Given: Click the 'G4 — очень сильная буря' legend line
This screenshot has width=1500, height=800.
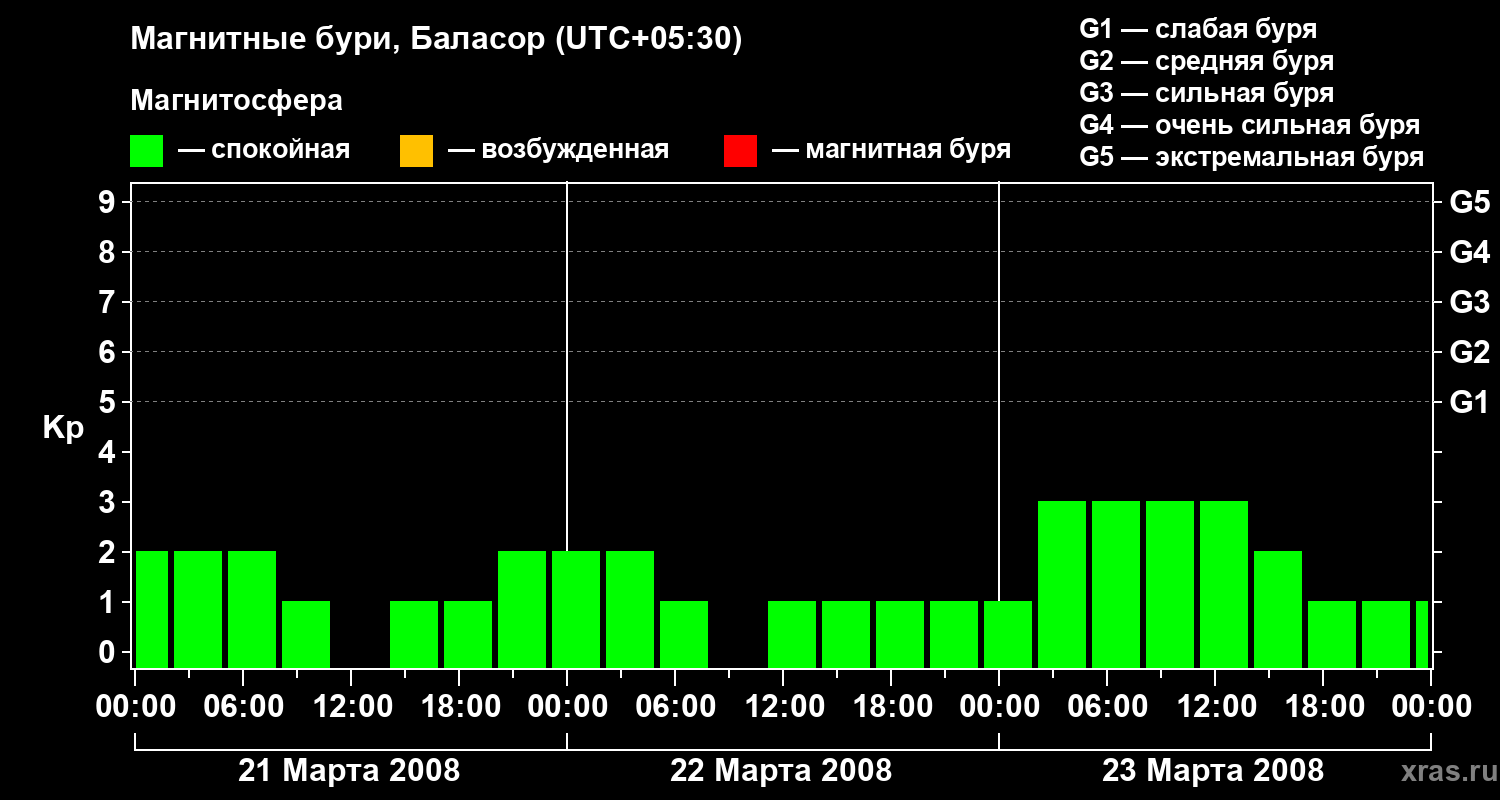Looking at the screenshot, I should tap(1250, 125).
